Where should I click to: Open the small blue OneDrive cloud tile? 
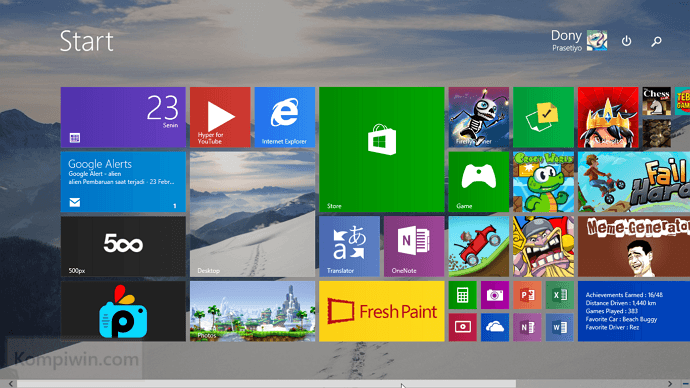point(495,327)
